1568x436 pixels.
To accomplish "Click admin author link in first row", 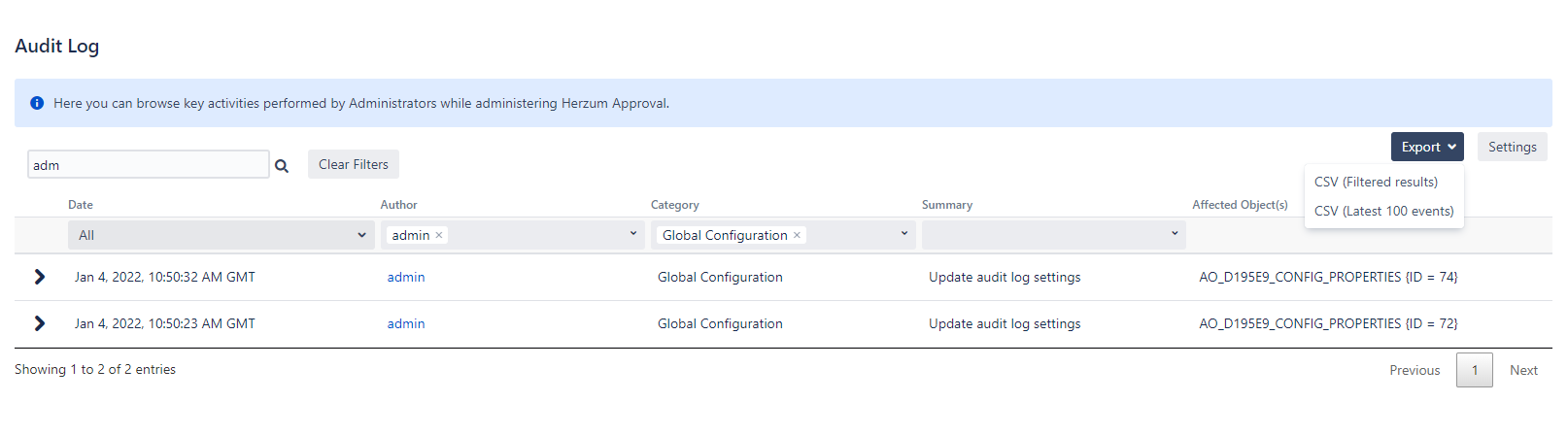I will [x=406, y=277].
